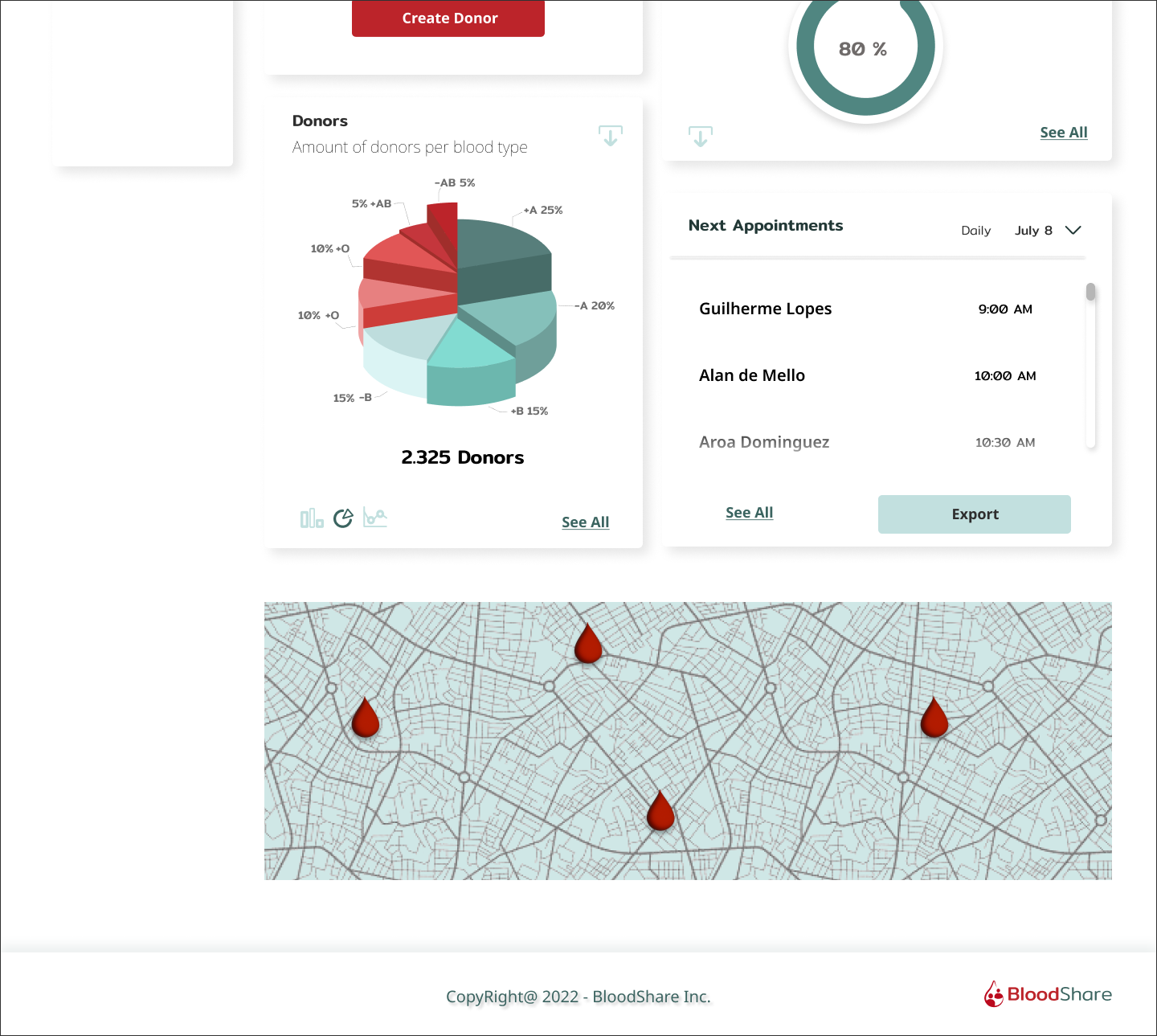Select Aroa Dominguez appointment
Image resolution: width=1157 pixels, height=1036 pixels.
(764, 442)
